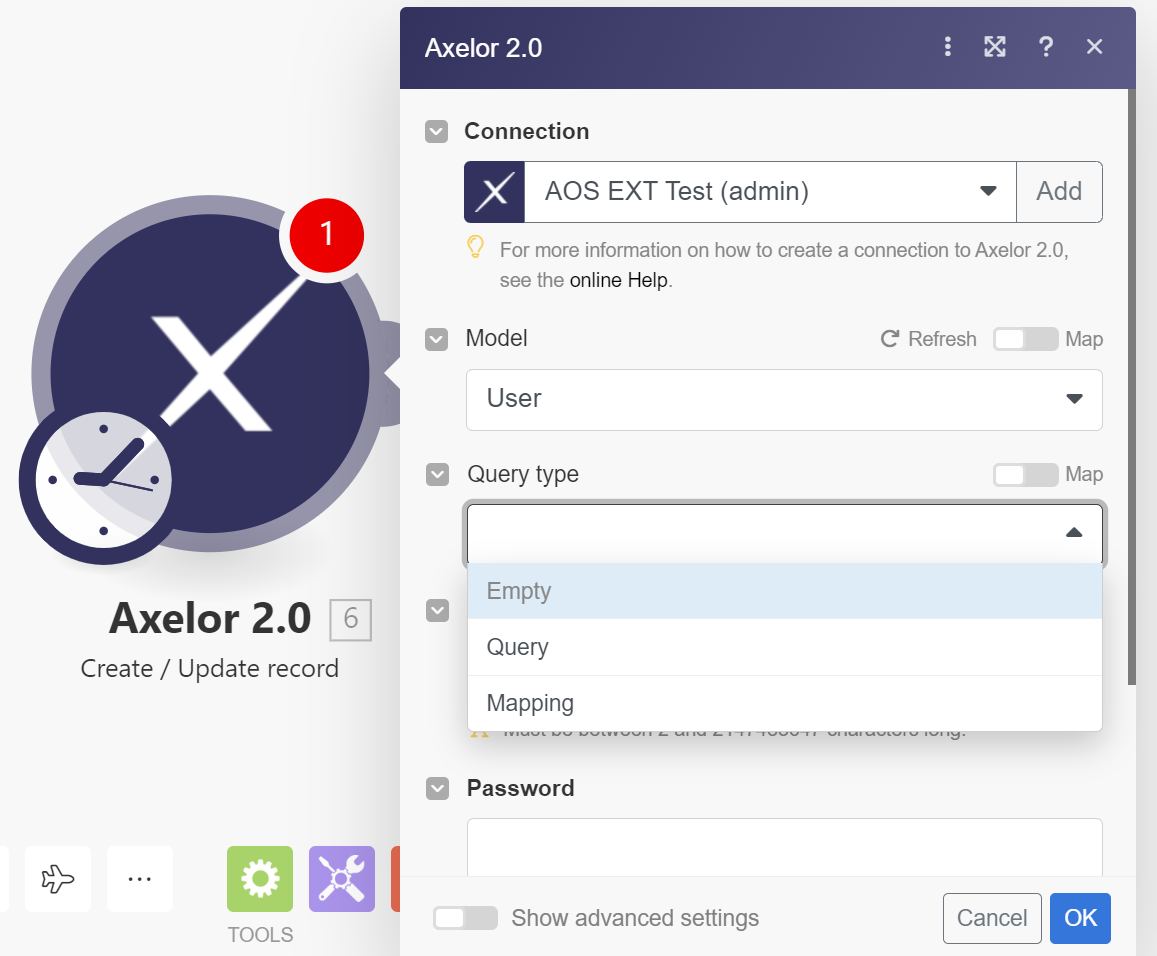
Task: Open the Model dropdown showing User
Action: 1074,399
